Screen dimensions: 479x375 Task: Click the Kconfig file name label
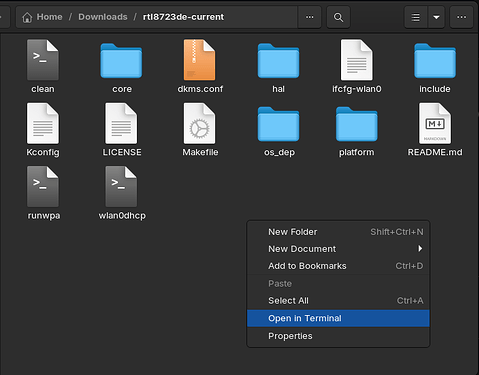coord(43,153)
